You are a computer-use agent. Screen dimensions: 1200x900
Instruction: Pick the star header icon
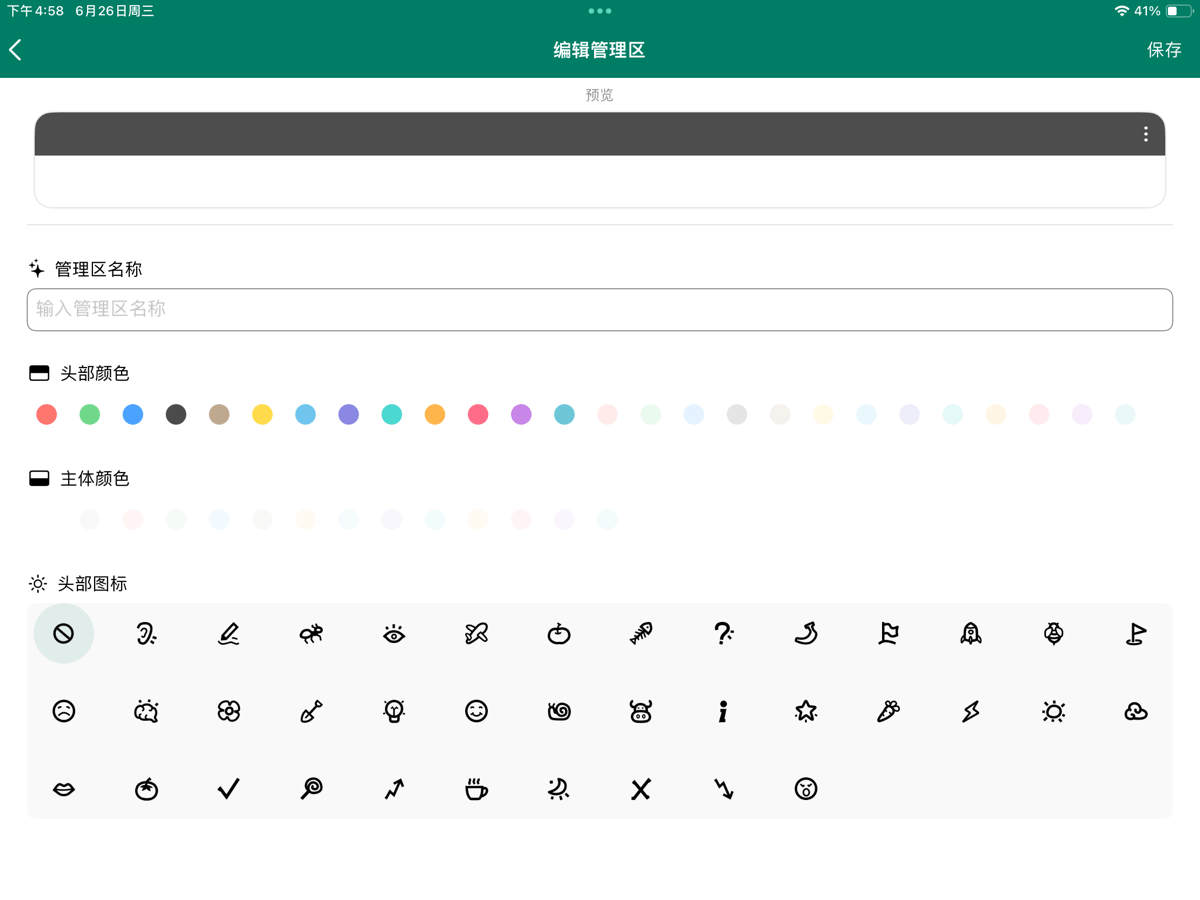(806, 711)
